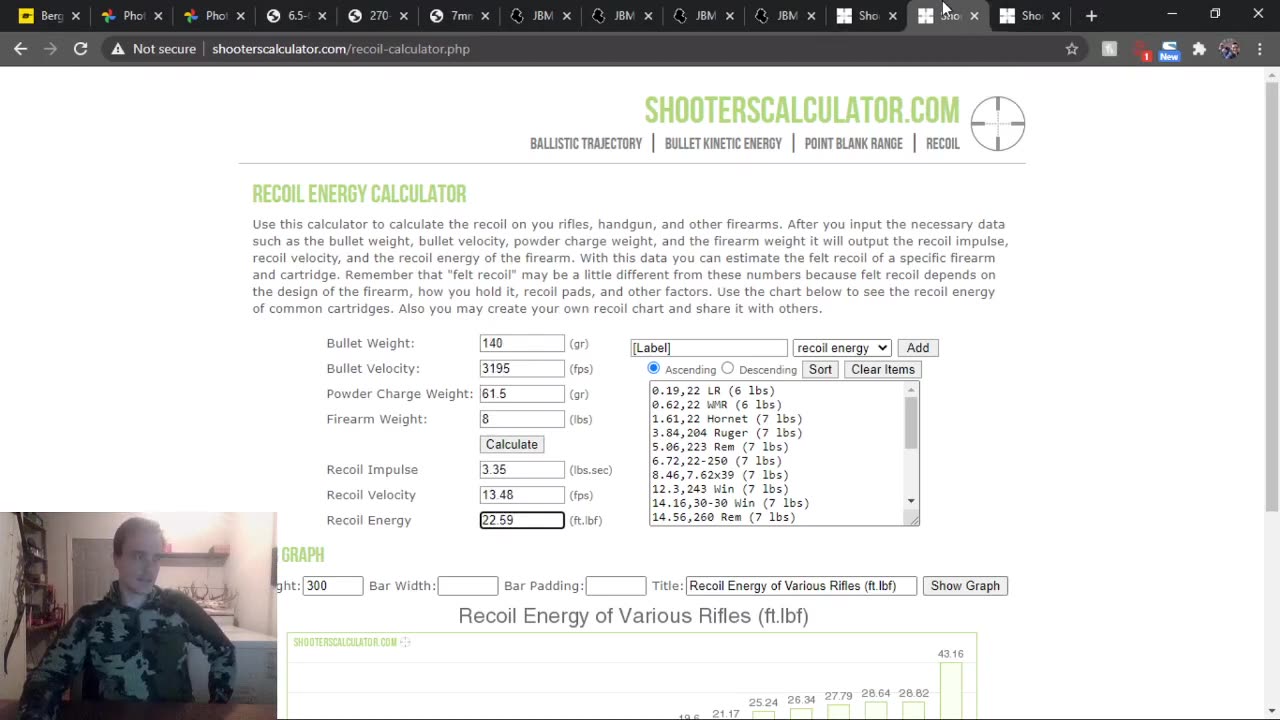Close the active recoil calculator tab
The width and height of the screenshot is (1280, 720).
click(974, 16)
